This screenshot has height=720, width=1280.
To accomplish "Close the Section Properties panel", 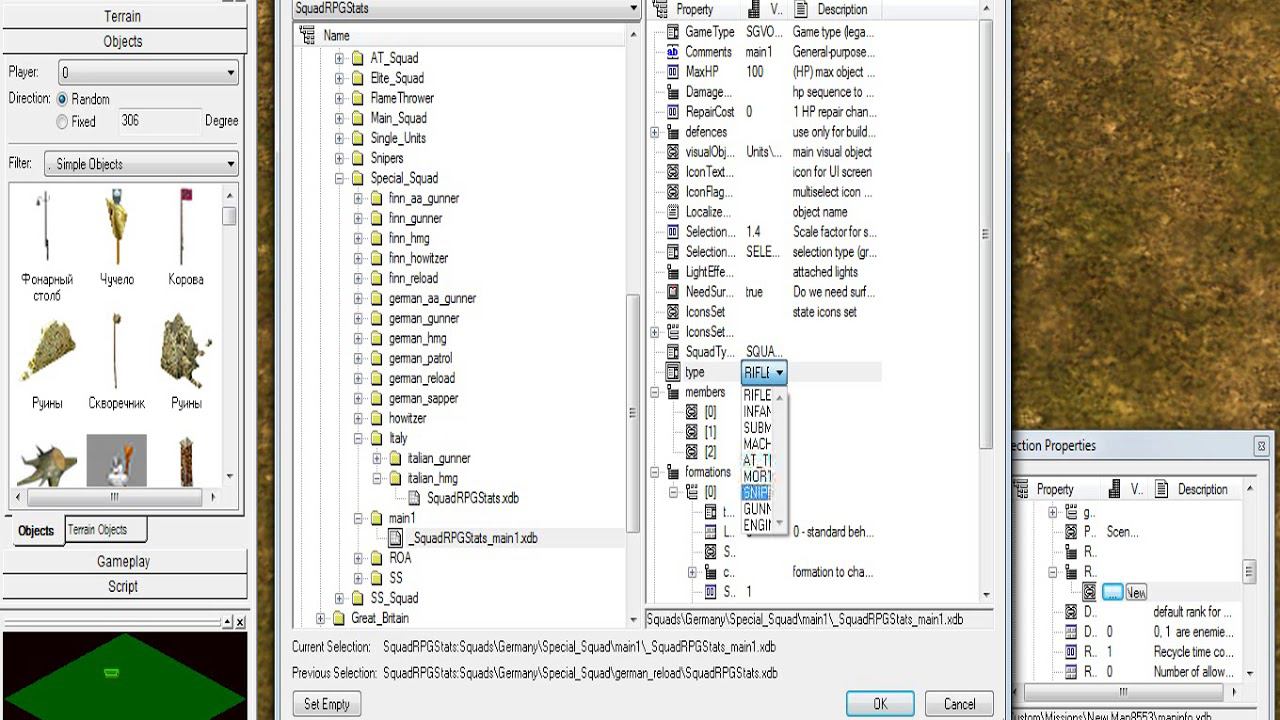I will pos(1262,446).
